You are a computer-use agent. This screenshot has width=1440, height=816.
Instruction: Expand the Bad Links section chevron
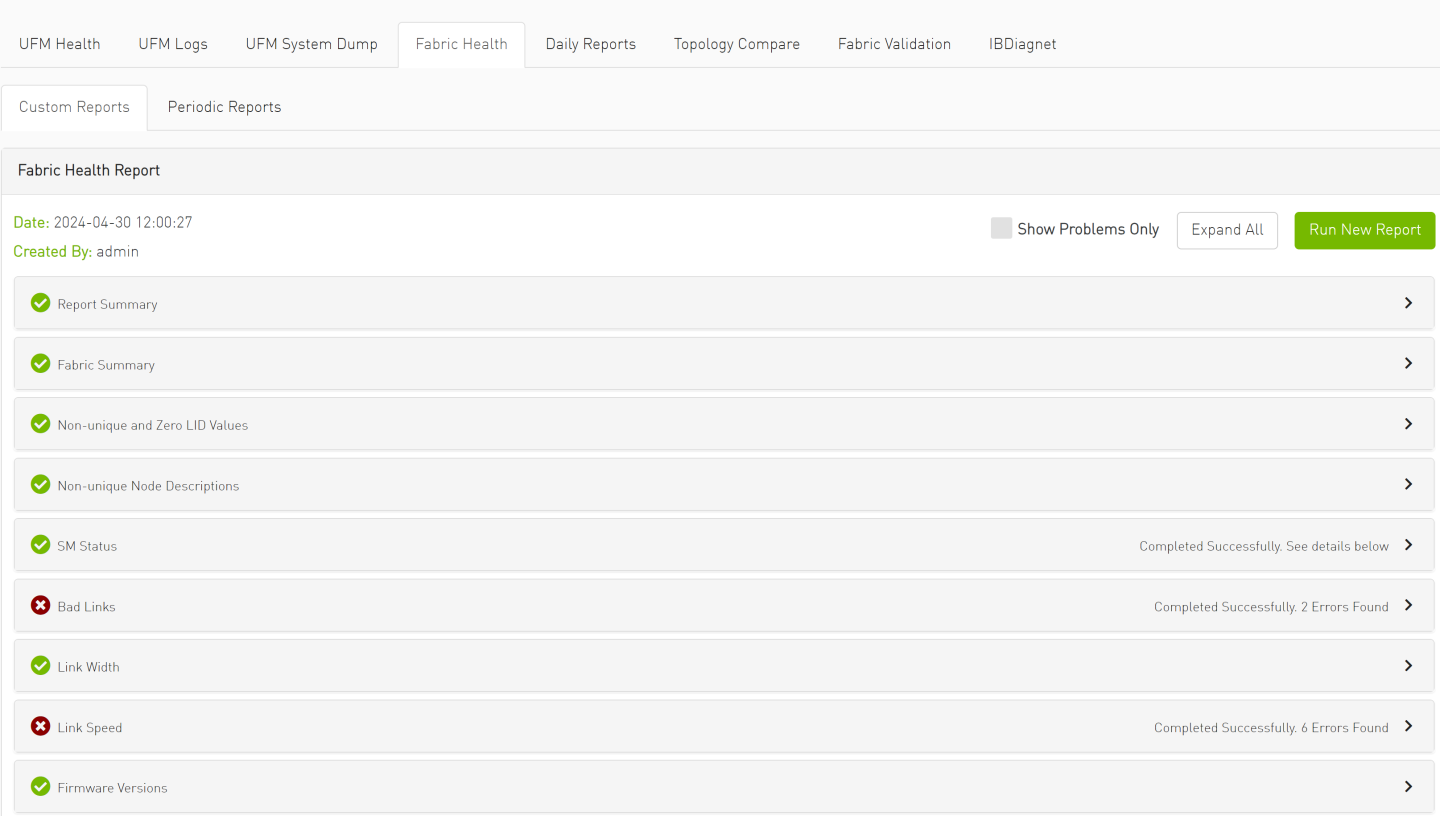[x=1408, y=606]
